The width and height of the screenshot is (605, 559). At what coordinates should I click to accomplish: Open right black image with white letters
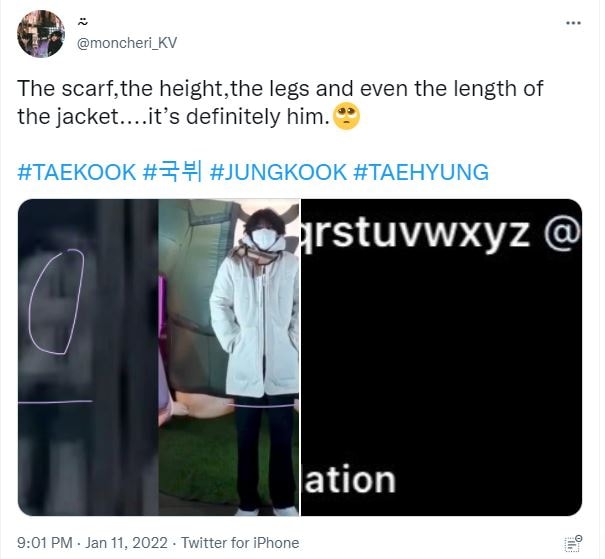[x=441, y=357]
